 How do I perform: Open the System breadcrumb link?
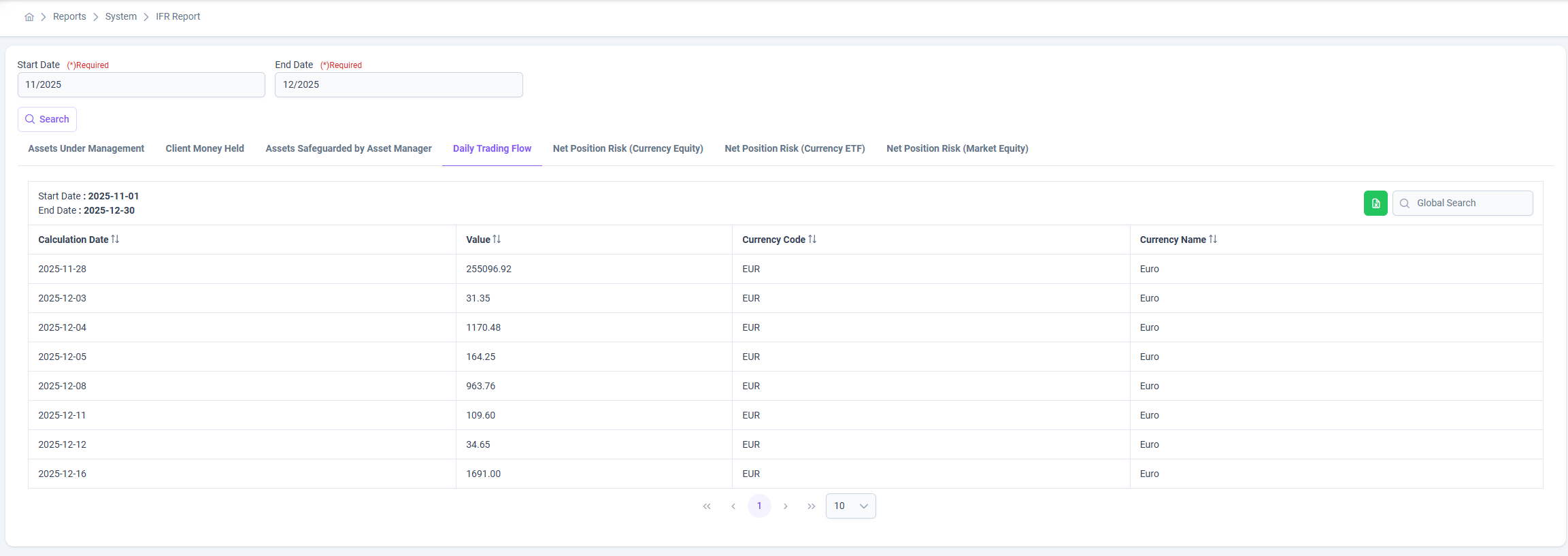coord(121,16)
